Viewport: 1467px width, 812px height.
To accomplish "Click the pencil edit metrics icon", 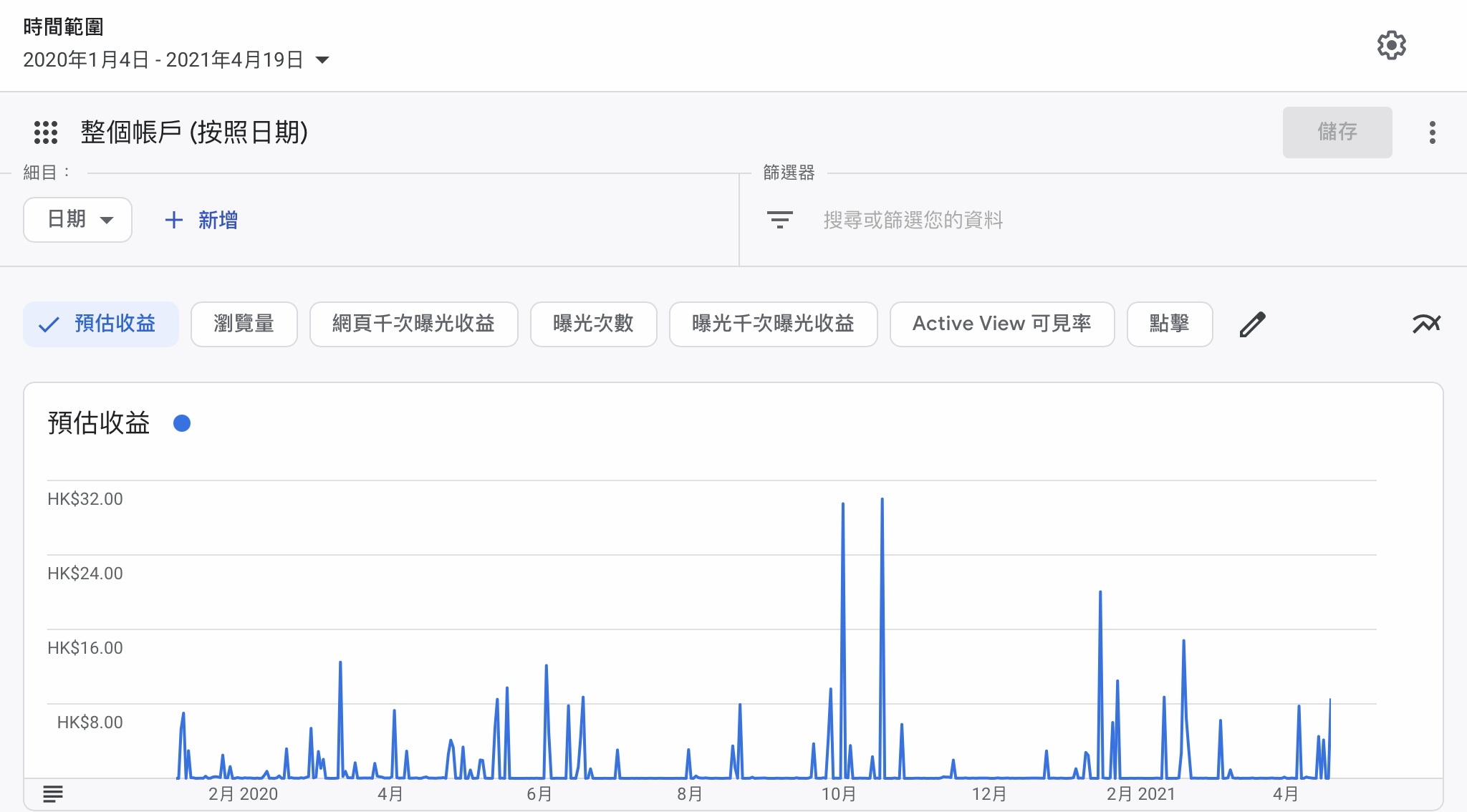I will click(x=1252, y=324).
